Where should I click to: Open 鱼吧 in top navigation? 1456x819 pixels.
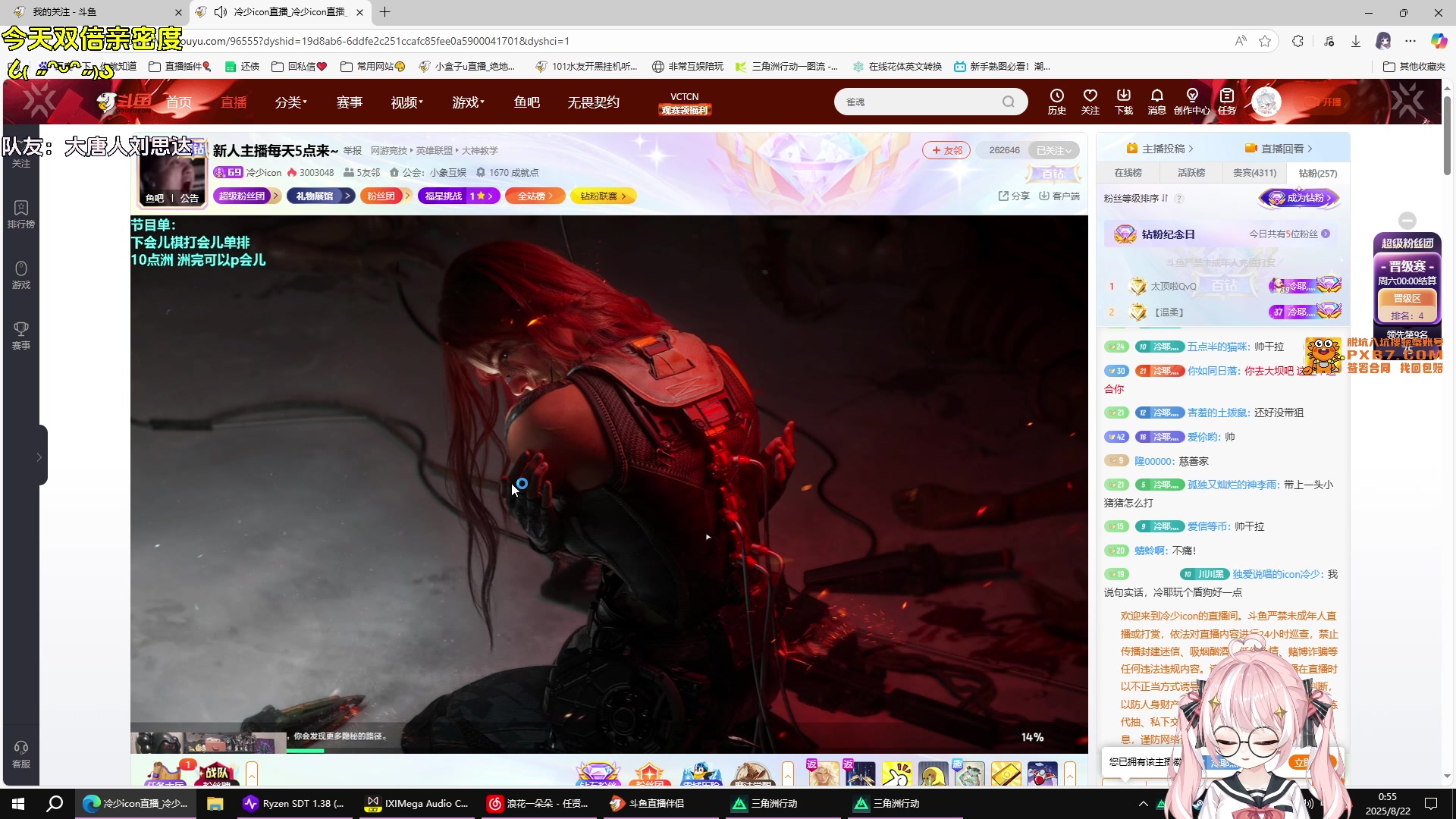click(x=527, y=102)
